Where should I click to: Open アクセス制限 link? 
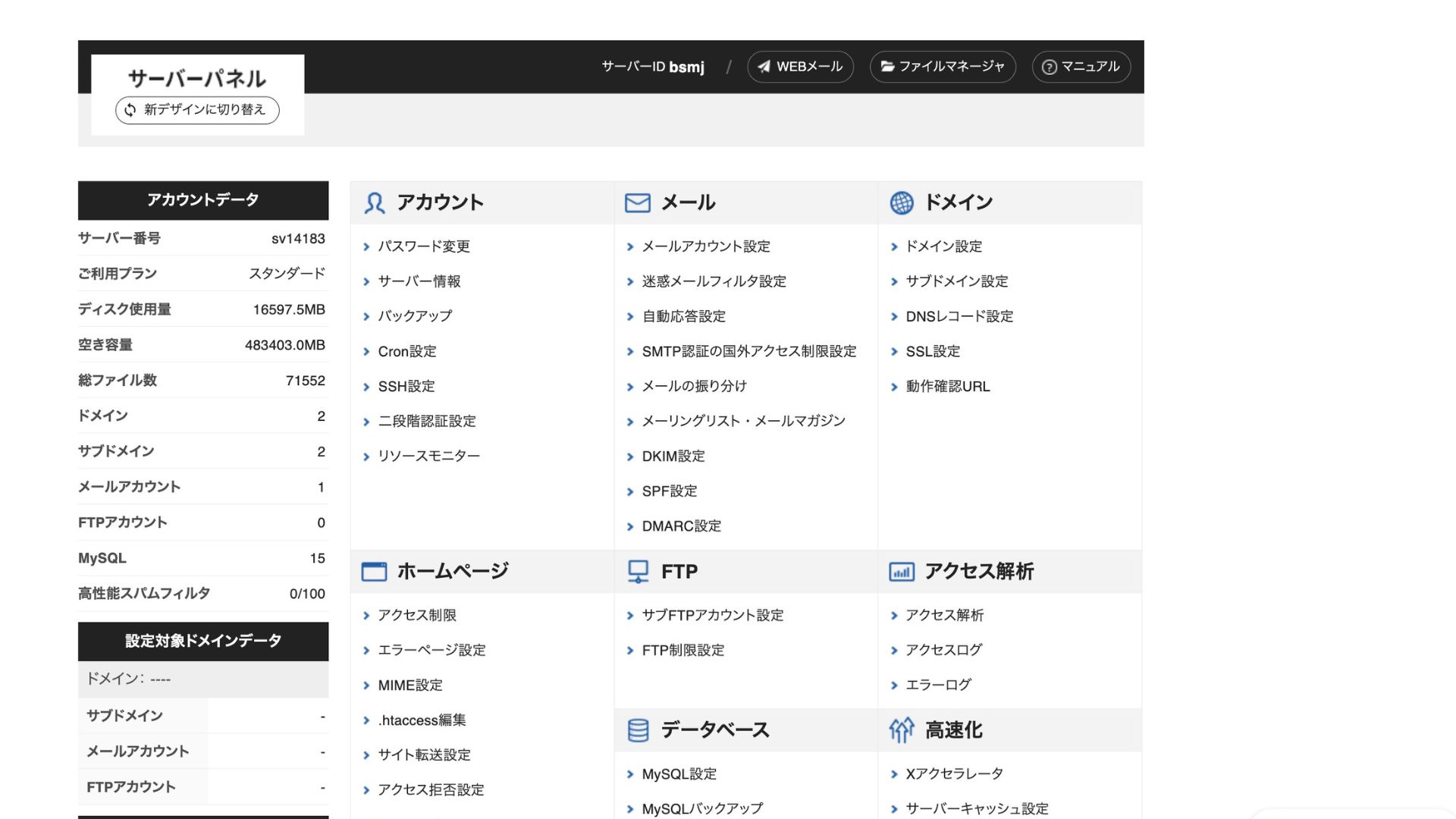click(x=417, y=615)
